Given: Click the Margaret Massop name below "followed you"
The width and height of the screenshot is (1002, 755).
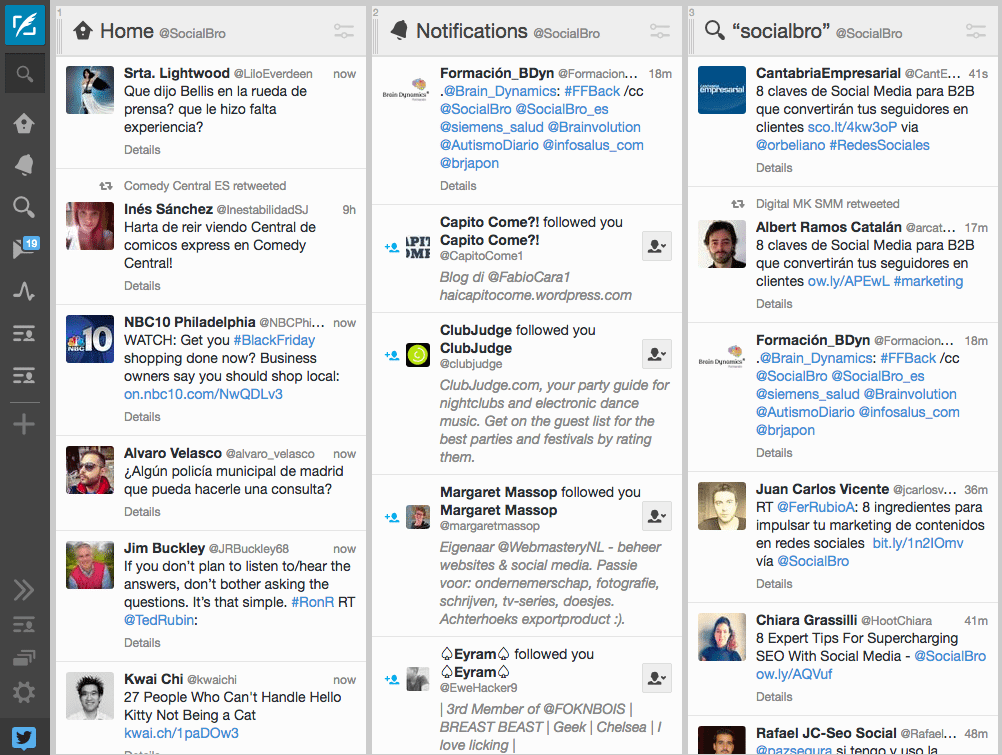Looking at the screenshot, I should pyautogui.click(x=498, y=510).
